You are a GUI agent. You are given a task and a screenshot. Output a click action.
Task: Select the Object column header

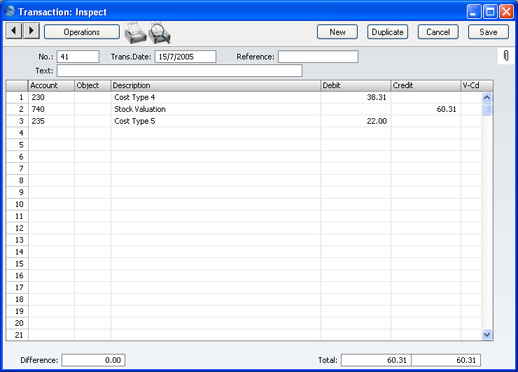click(x=92, y=86)
